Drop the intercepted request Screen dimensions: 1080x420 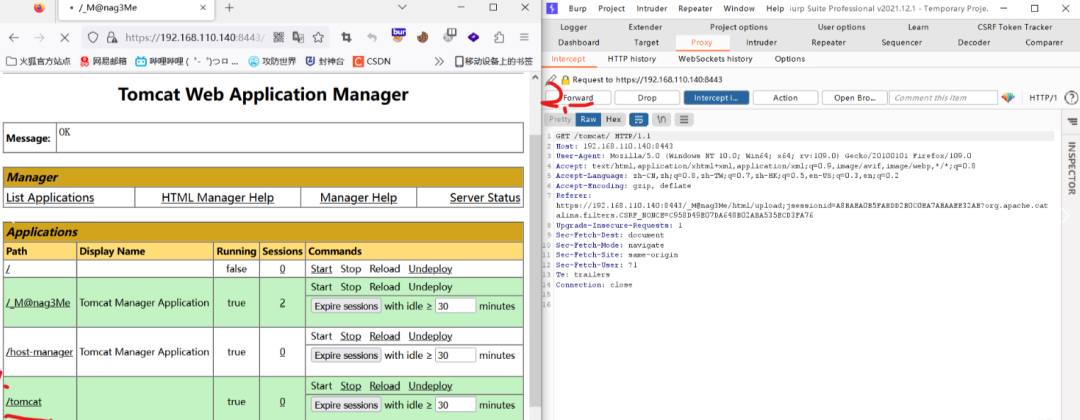pos(647,98)
